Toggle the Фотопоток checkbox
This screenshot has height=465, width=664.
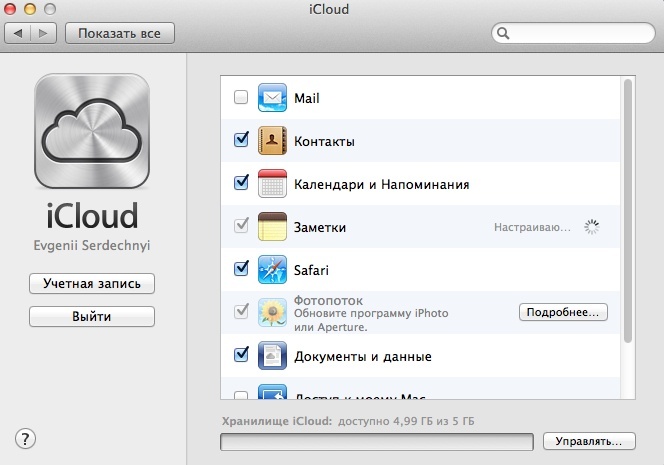tap(241, 311)
